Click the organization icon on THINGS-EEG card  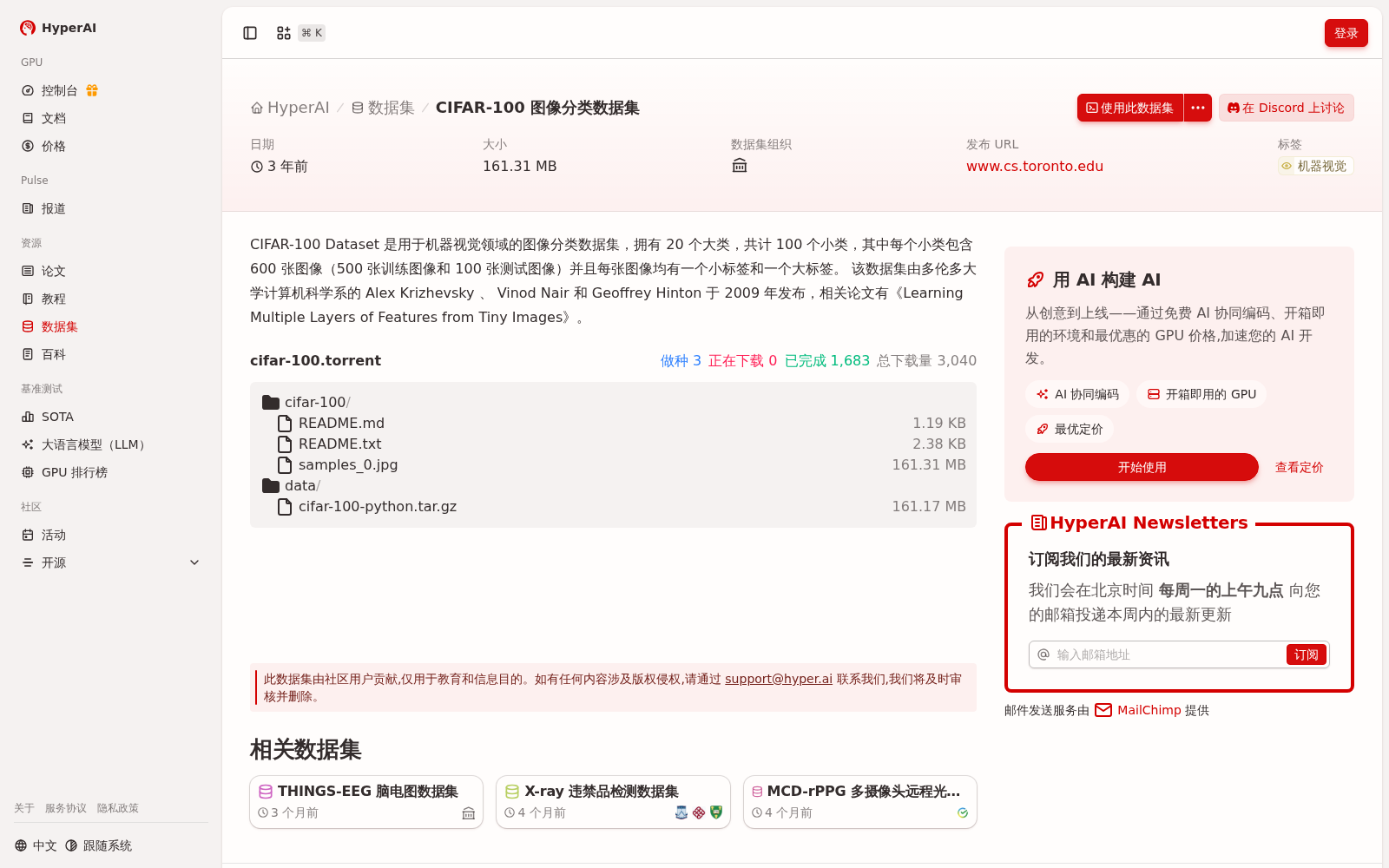click(x=469, y=813)
